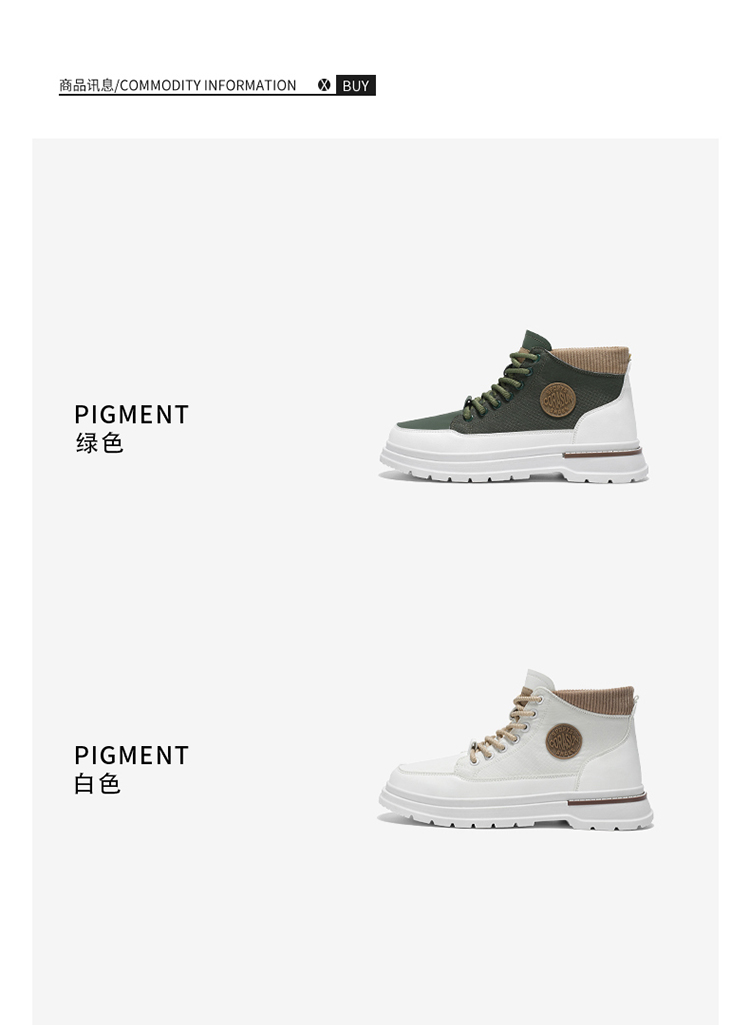750x1025 pixels.
Task: Choose the 白色 white color option text
Action: [x=98, y=784]
